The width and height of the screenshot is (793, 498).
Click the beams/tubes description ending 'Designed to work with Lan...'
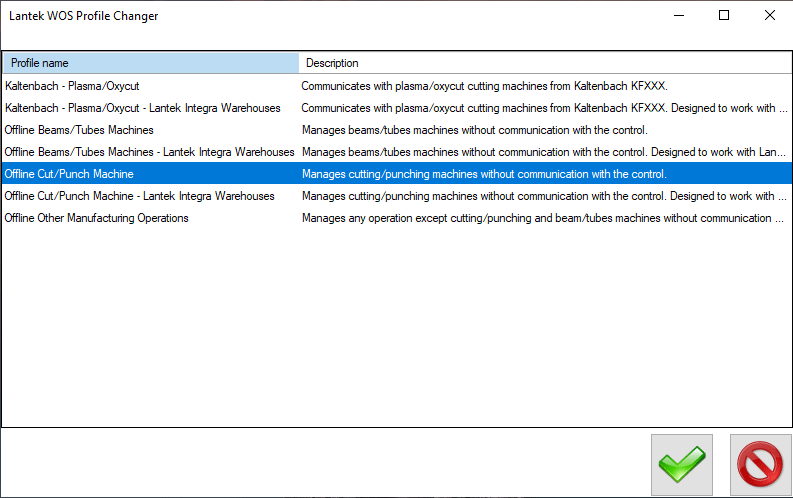(544, 152)
